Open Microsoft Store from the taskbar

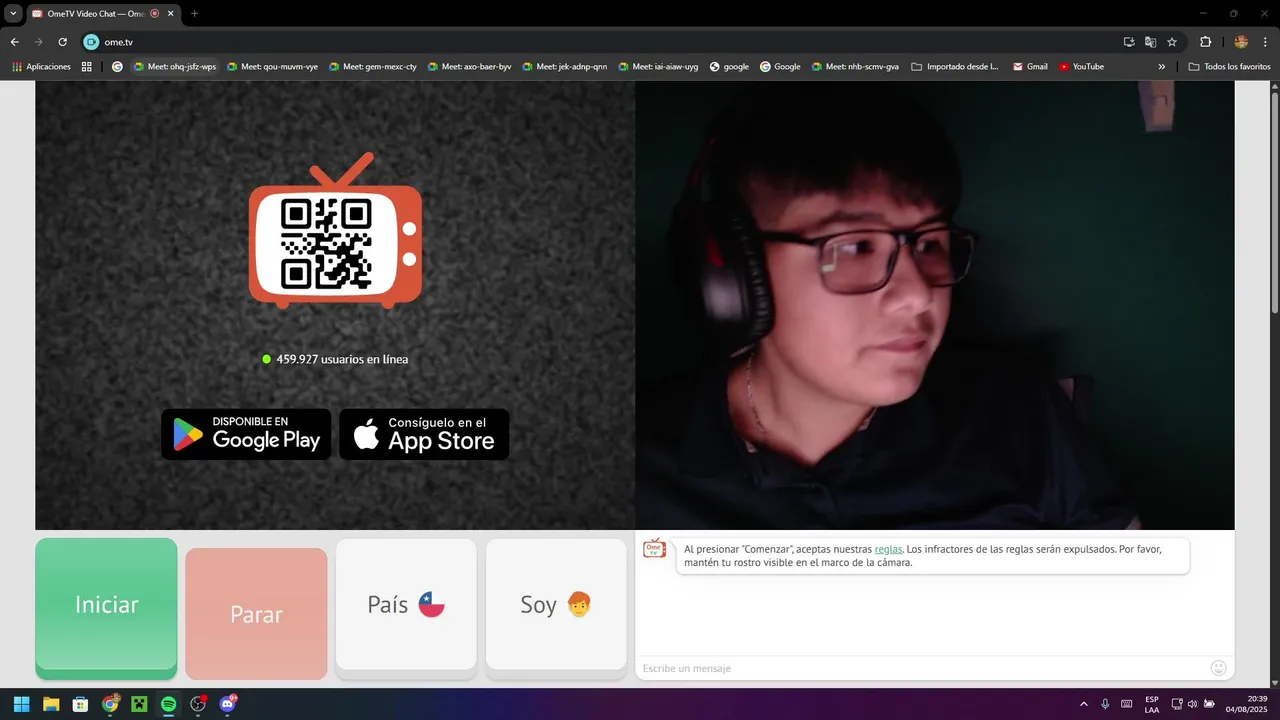[x=80, y=704]
